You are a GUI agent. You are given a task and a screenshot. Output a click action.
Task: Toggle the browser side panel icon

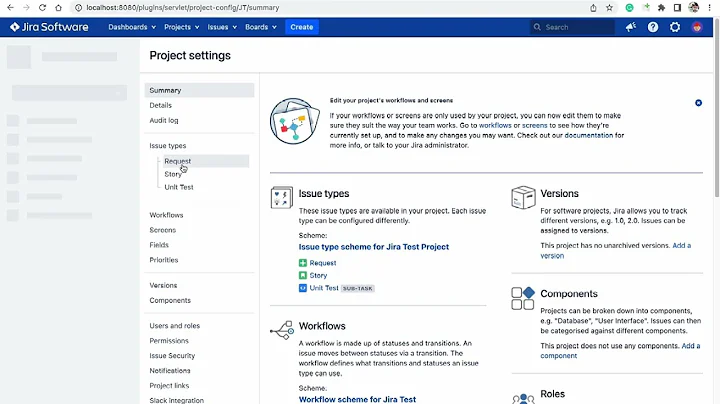point(677,7)
